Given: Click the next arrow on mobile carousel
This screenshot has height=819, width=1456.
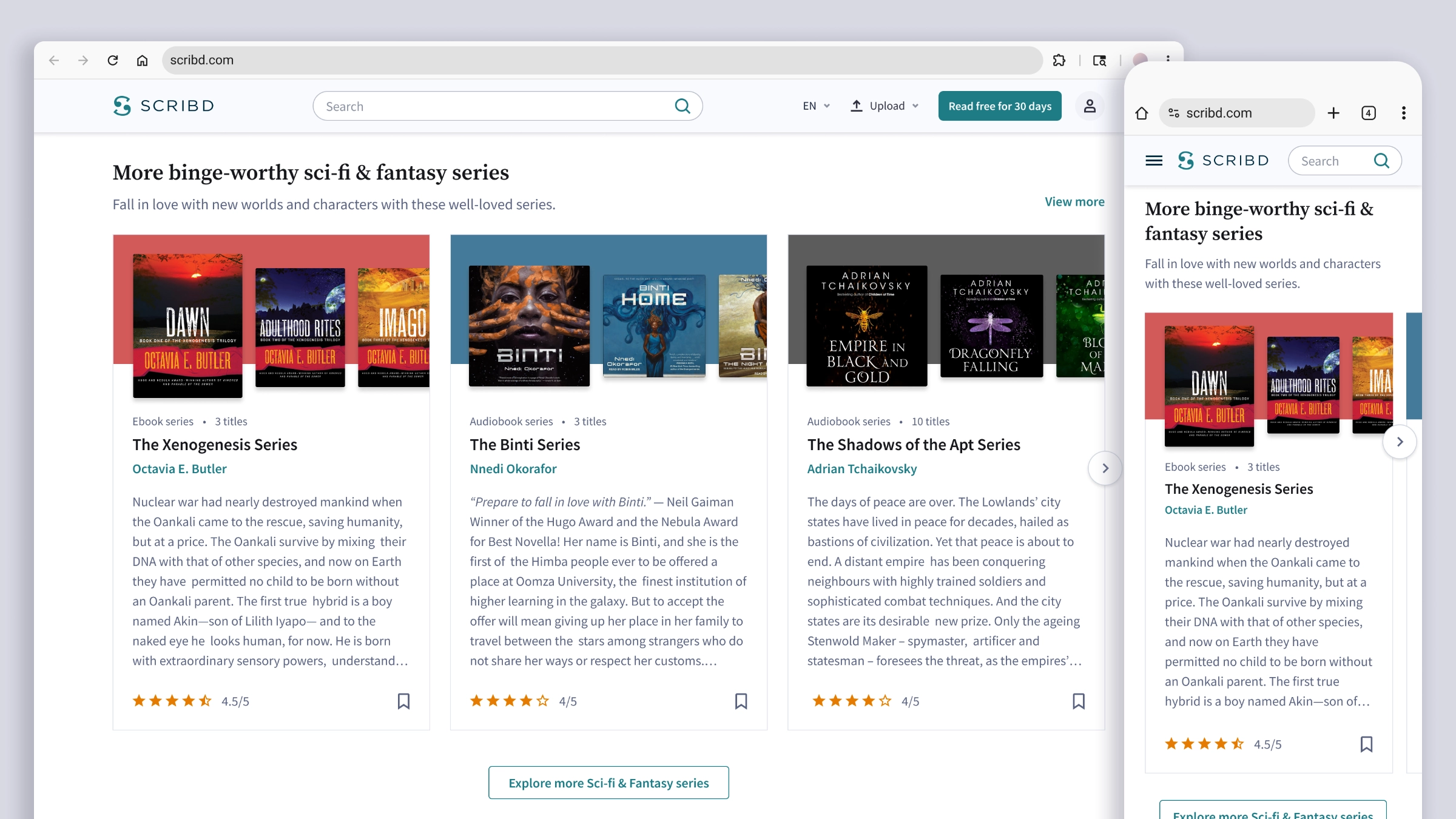Looking at the screenshot, I should [1400, 442].
